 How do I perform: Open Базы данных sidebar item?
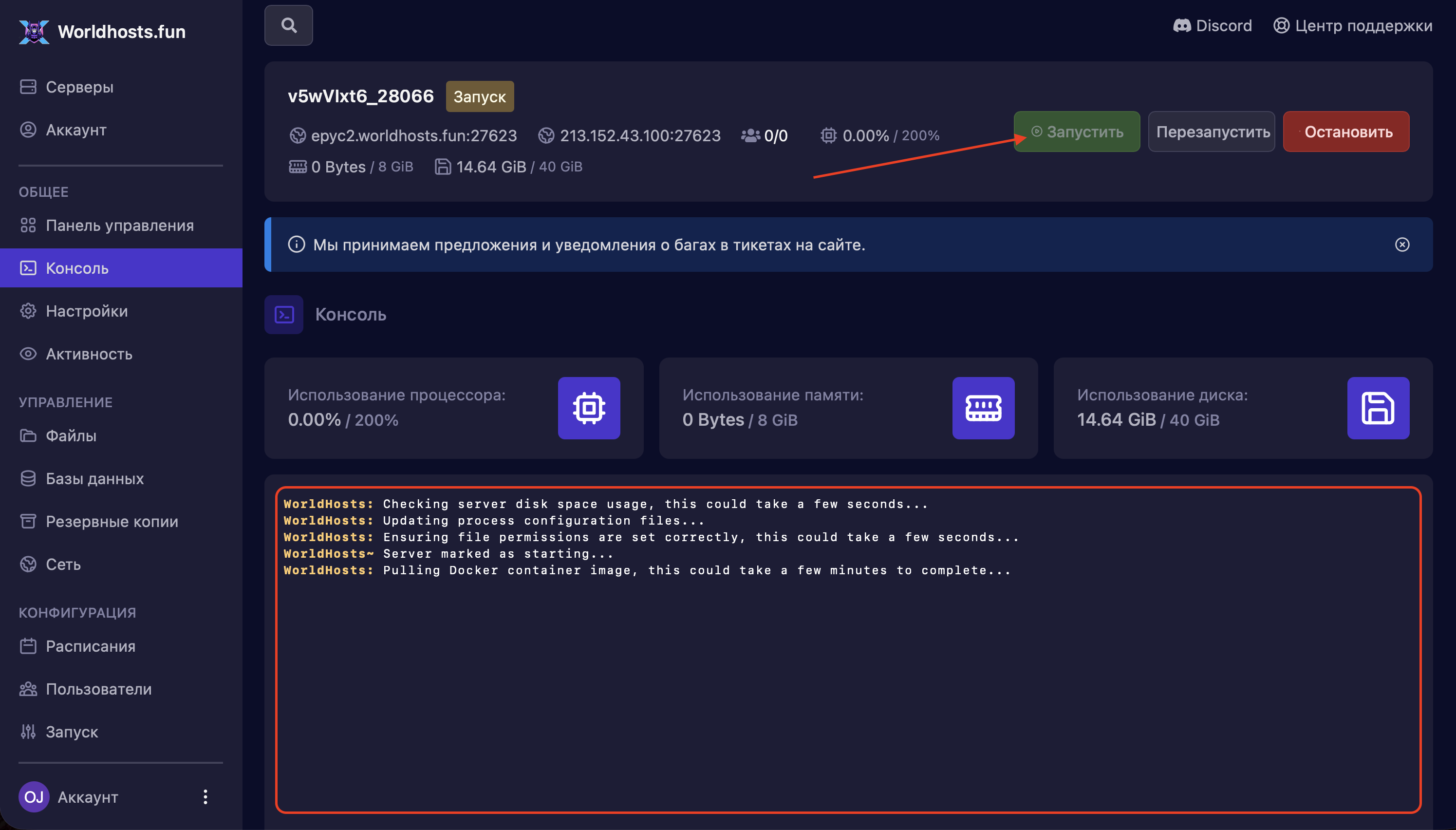[x=94, y=478]
